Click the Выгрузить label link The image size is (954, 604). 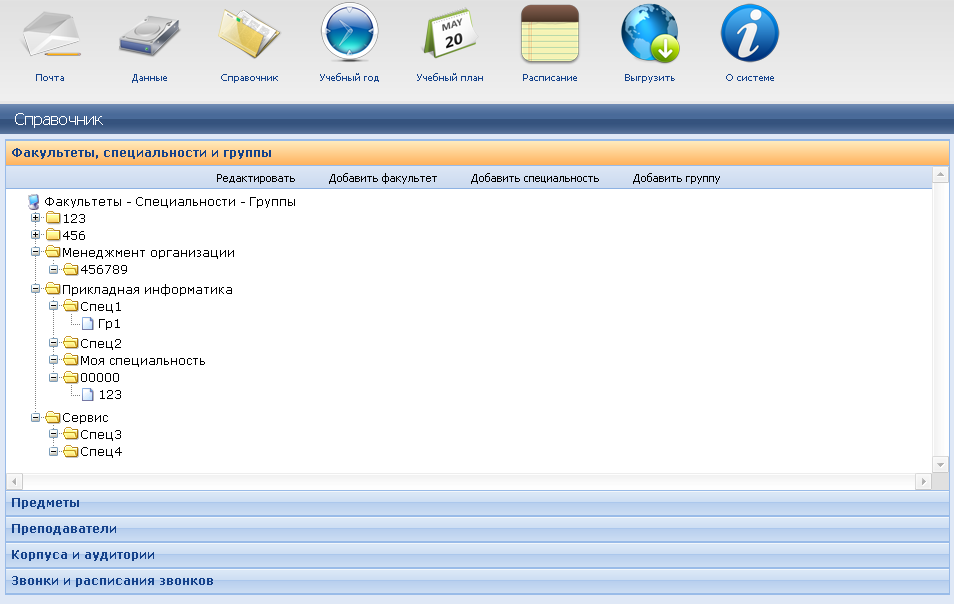650,77
